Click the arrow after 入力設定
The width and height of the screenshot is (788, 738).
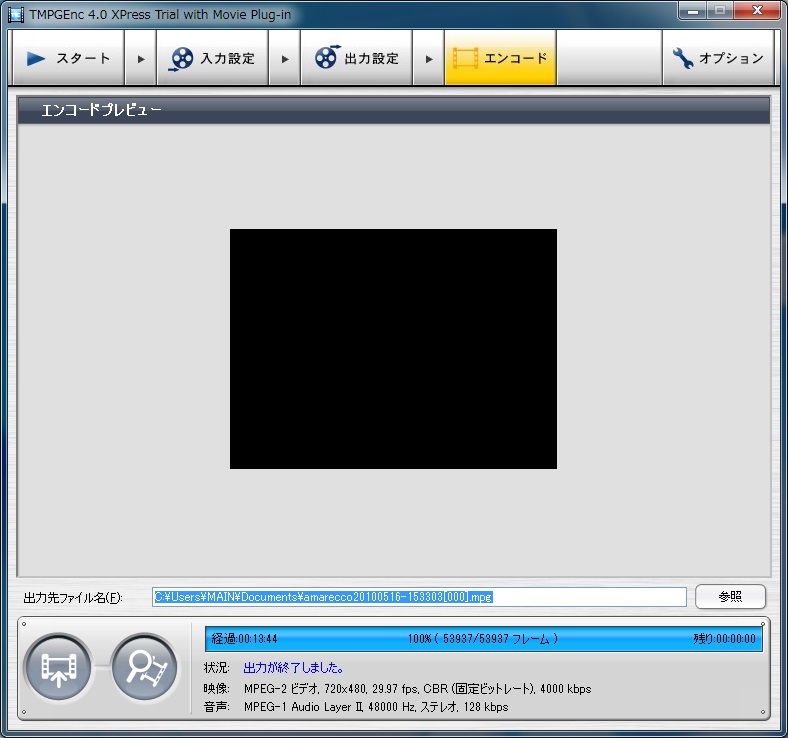click(x=284, y=58)
